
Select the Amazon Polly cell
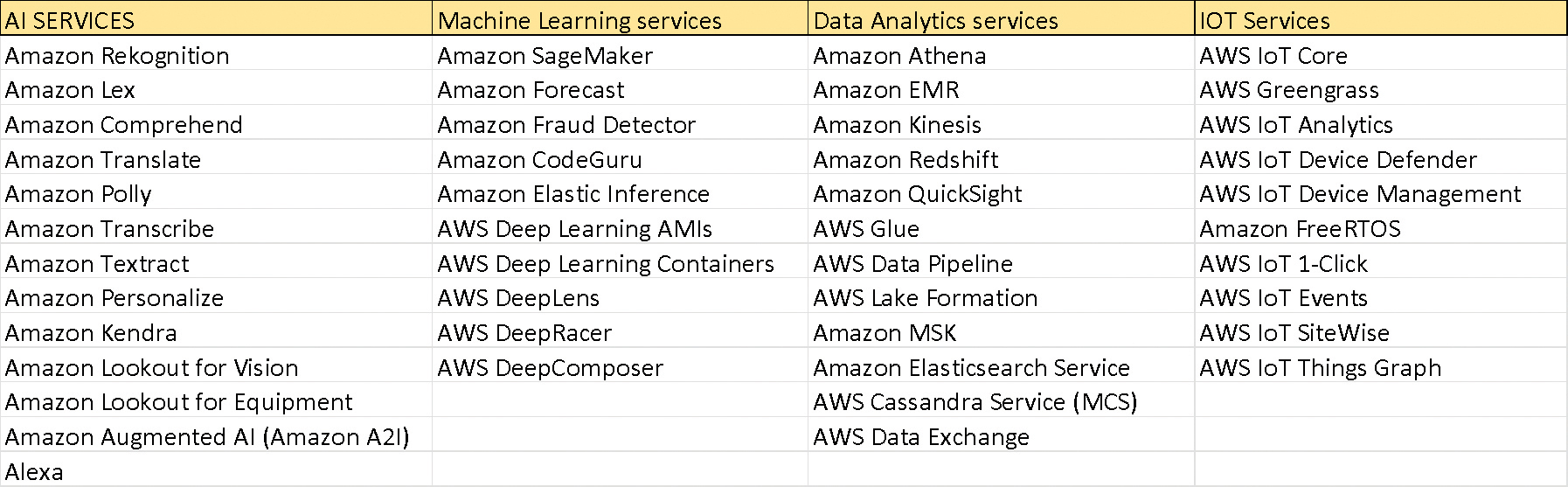pos(79,194)
